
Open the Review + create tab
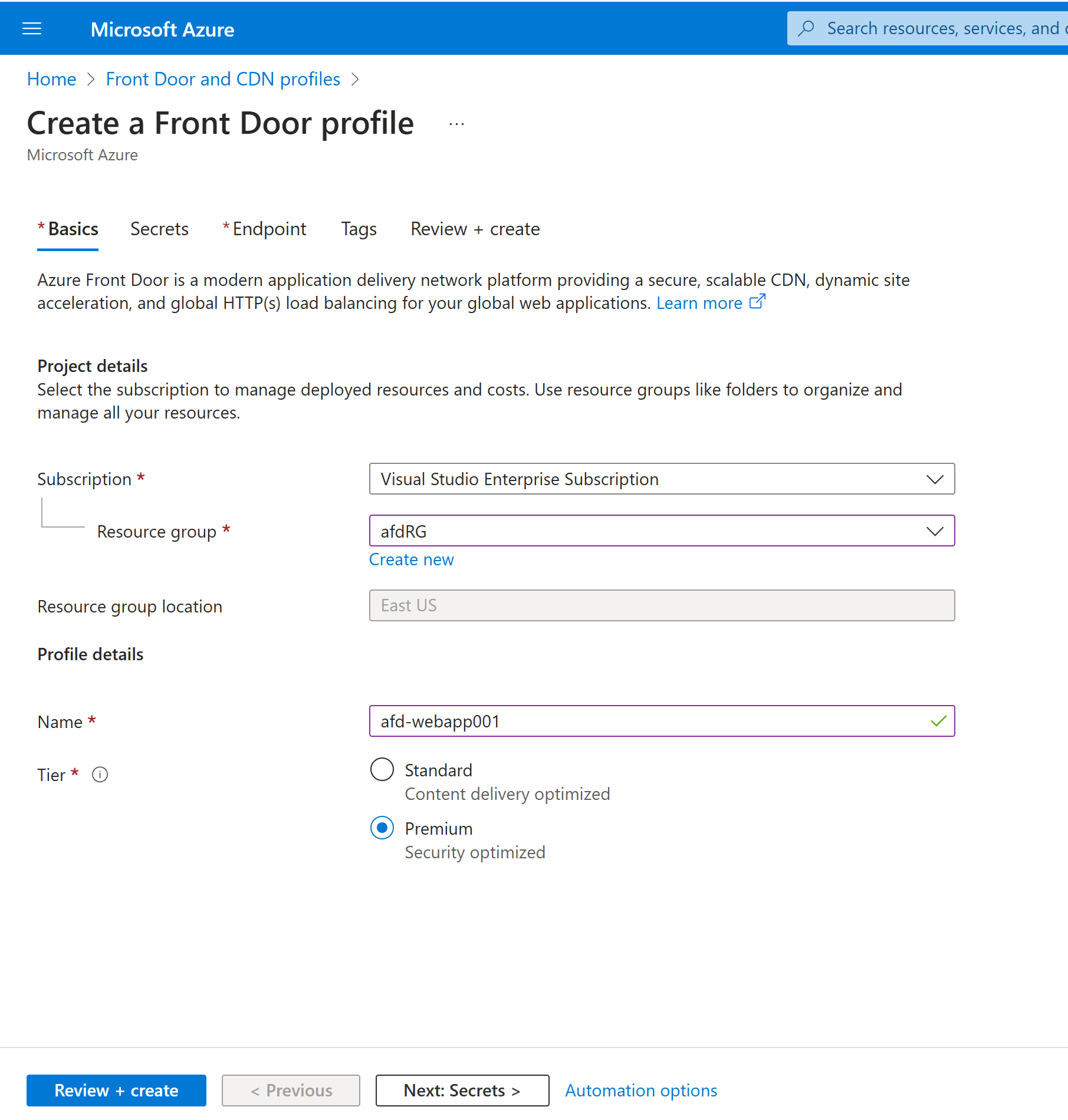coord(474,229)
